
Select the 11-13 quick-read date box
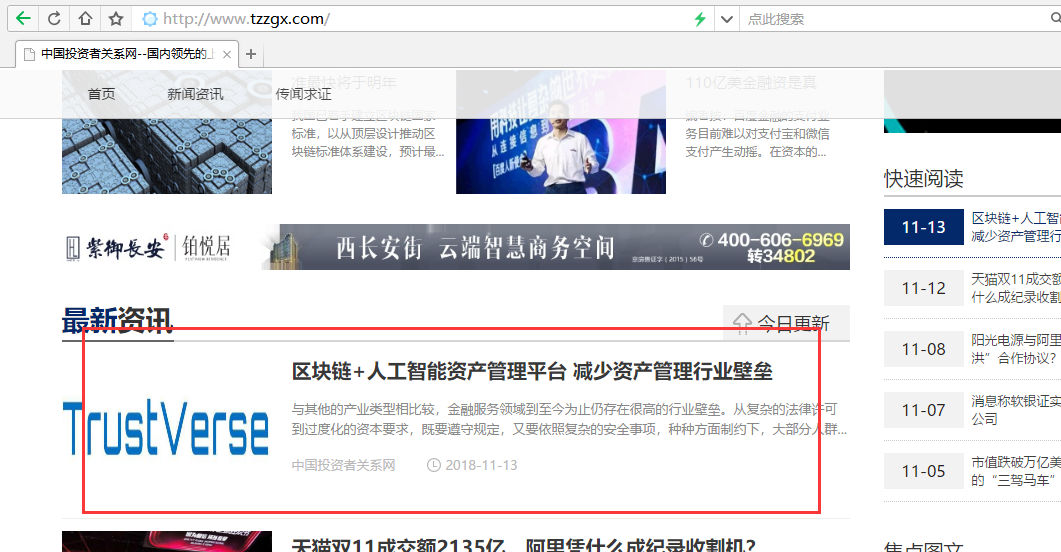tap(924, 227)
